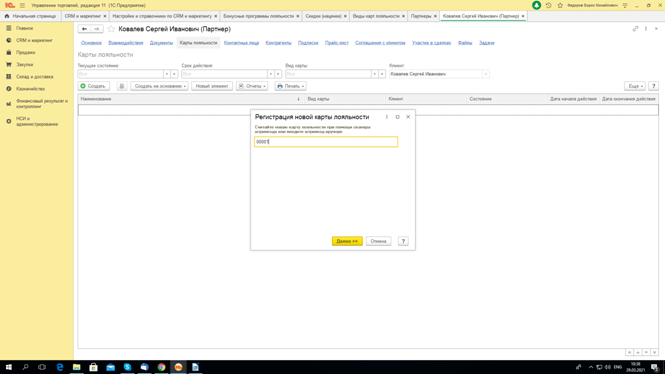Viewport: 667px width, 375px height.
Task: Open File Explorer from taskbar
Action: 77,367
